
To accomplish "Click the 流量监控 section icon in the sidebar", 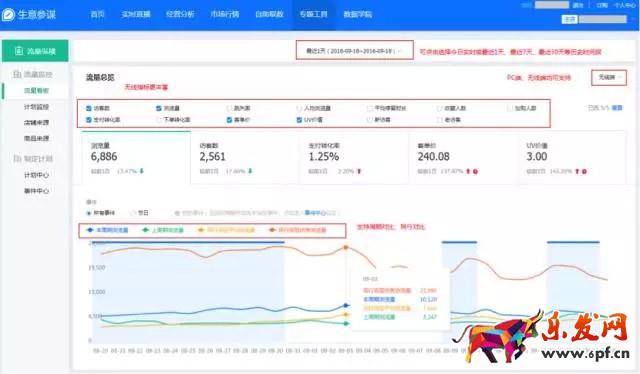I will coord(17,74).
